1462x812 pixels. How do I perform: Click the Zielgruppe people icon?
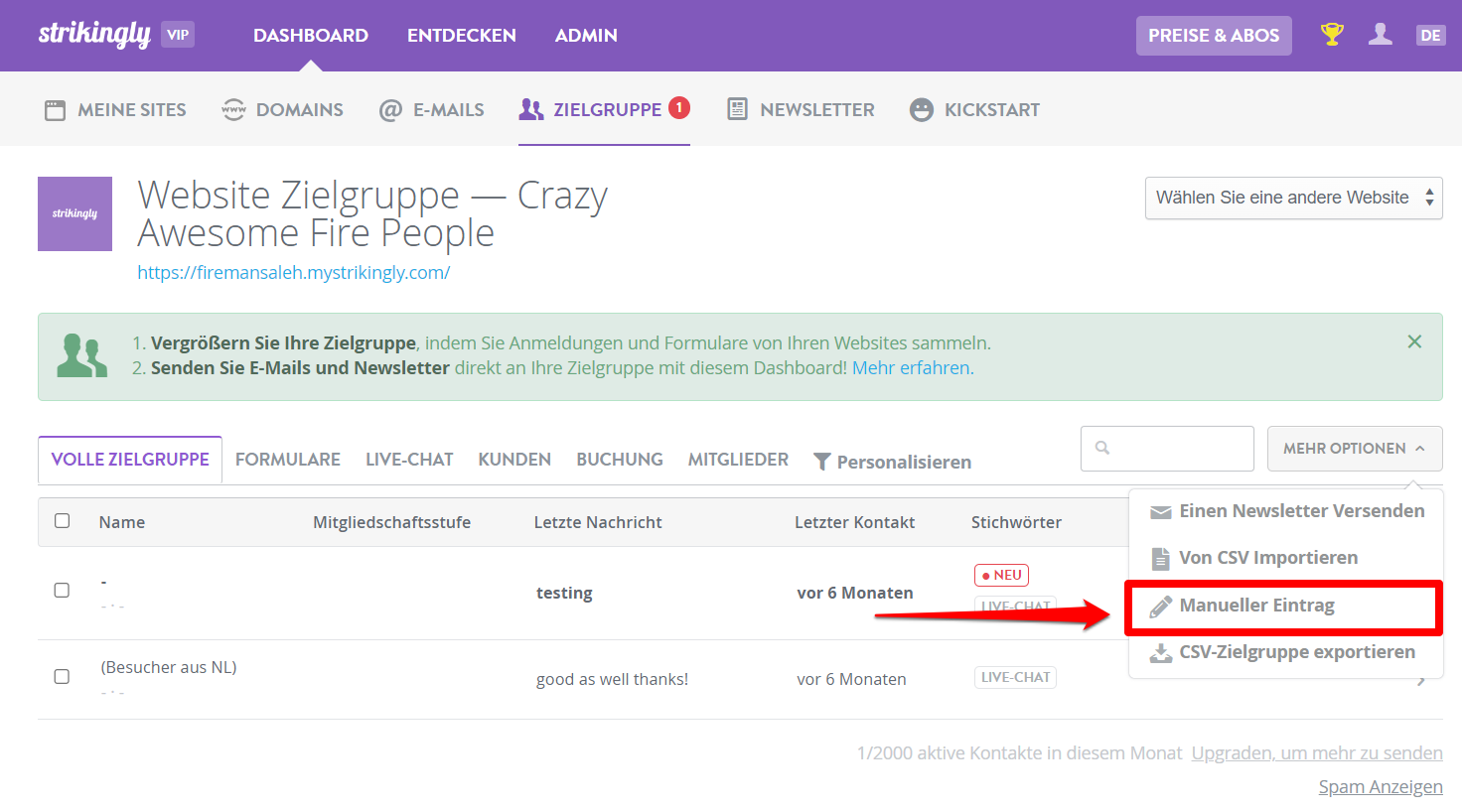(531, 110)
